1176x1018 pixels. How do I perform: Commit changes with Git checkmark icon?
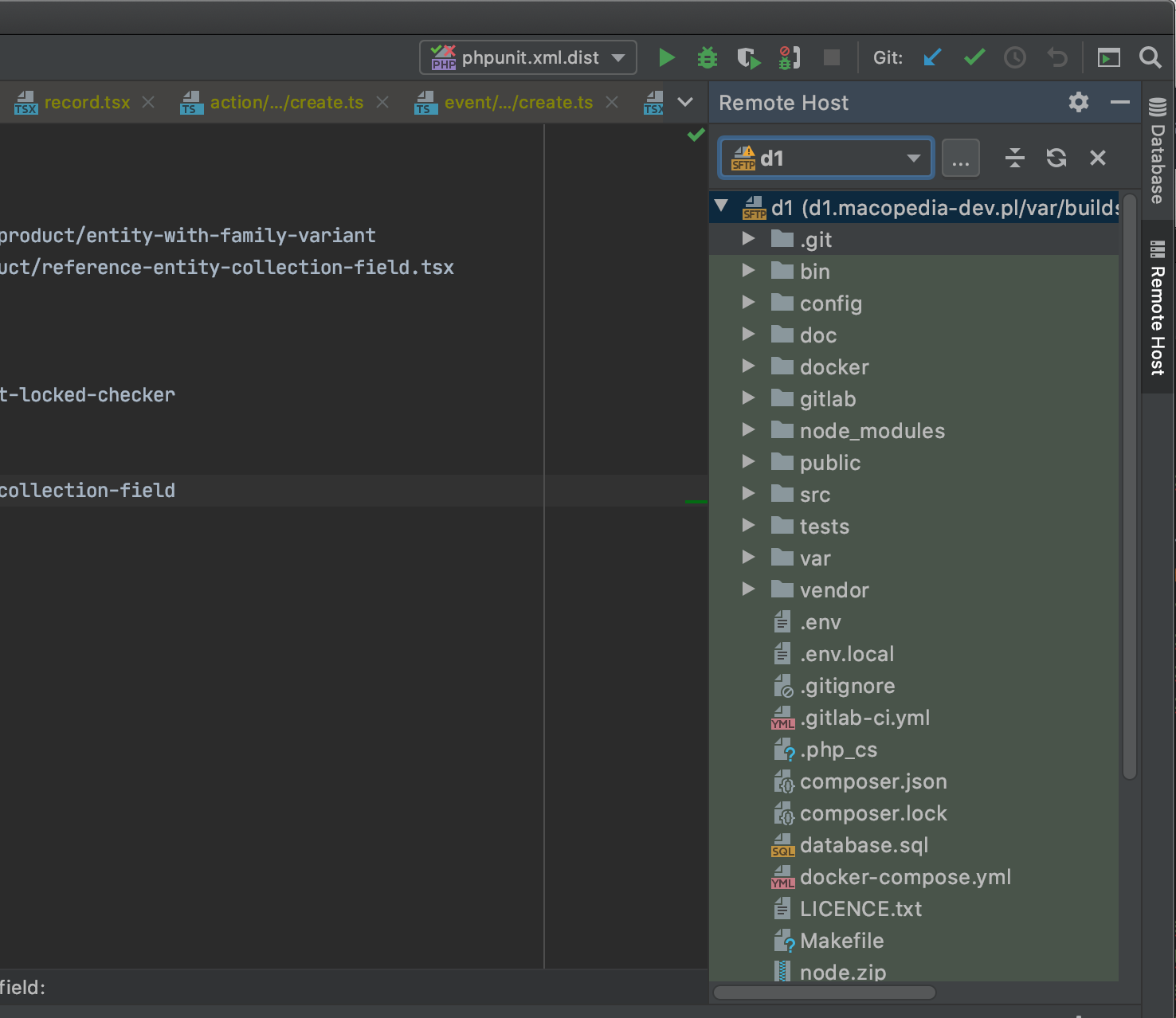pos(974,58)
